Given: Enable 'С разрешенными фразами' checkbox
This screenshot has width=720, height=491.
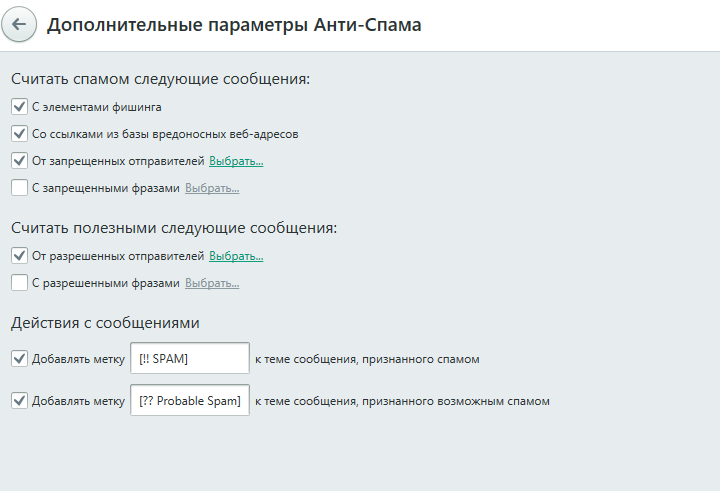Looking at the screenshot, I should [20, 283].
